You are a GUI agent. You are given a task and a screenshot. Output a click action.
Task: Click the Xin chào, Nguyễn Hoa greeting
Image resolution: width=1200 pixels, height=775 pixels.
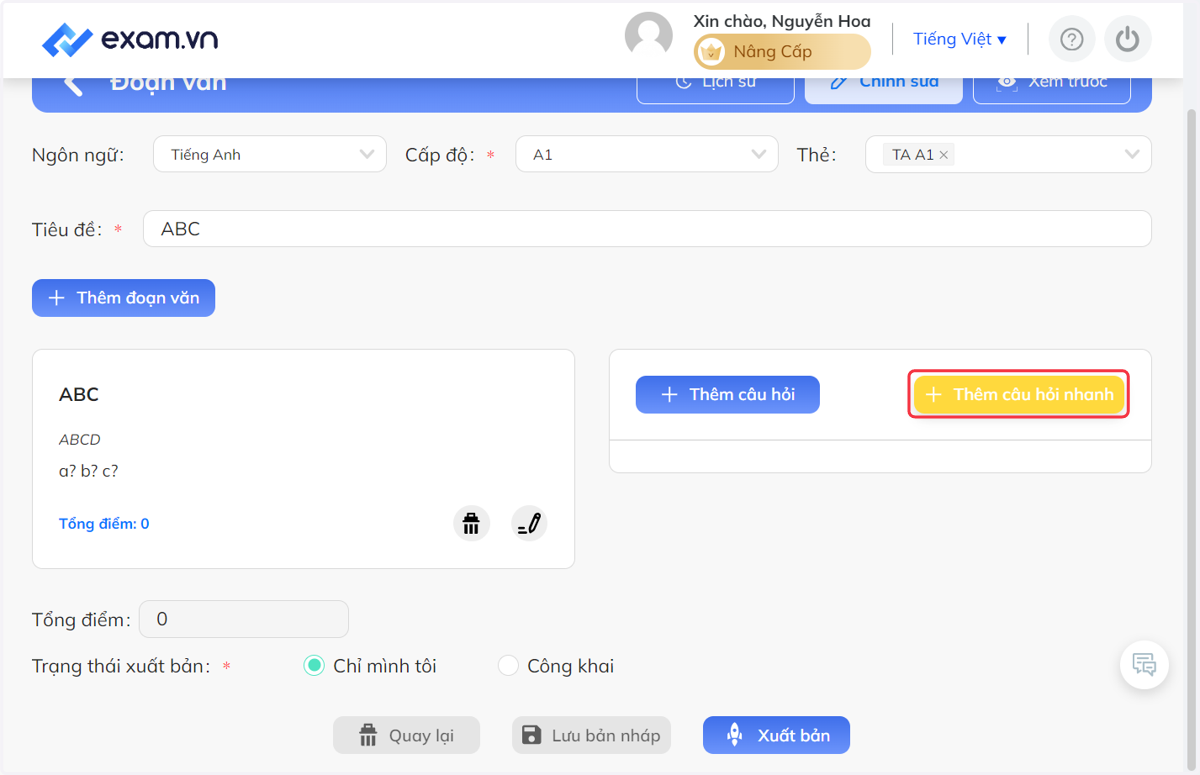[782, 21]
